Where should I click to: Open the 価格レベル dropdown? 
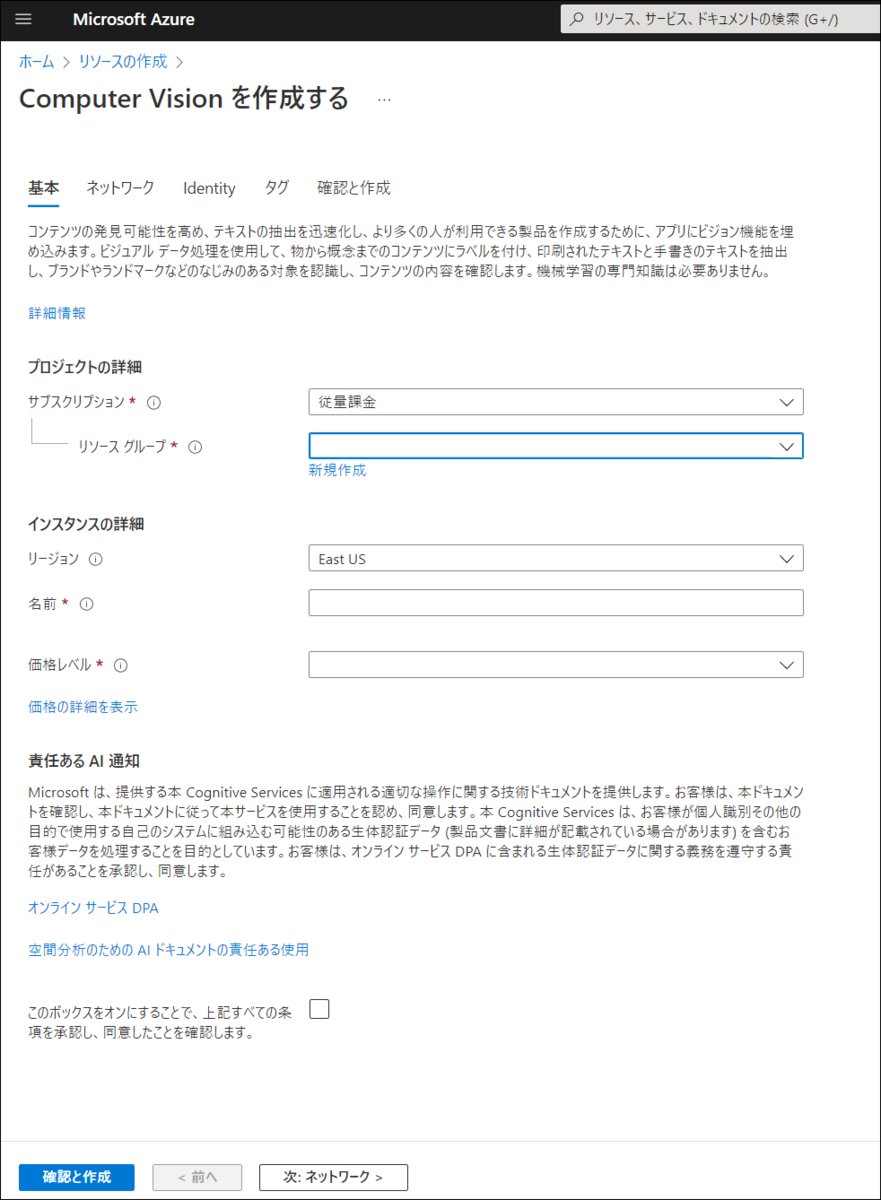[556, 664]
